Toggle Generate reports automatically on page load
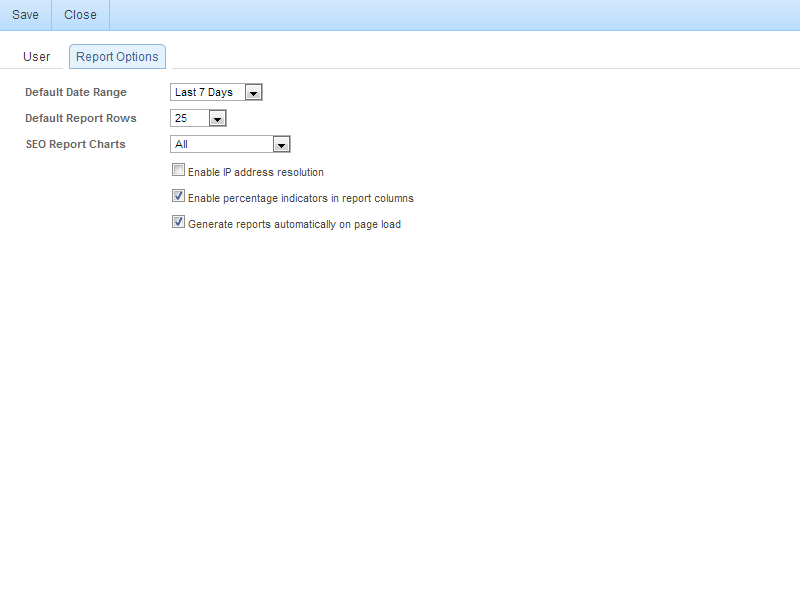This screenshot has width=800, height=600. (178, 222)
